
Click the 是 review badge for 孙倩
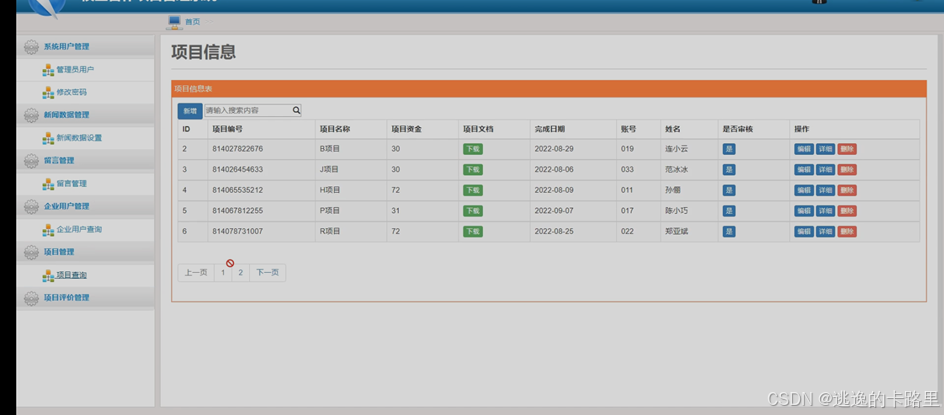pos(729,190)
